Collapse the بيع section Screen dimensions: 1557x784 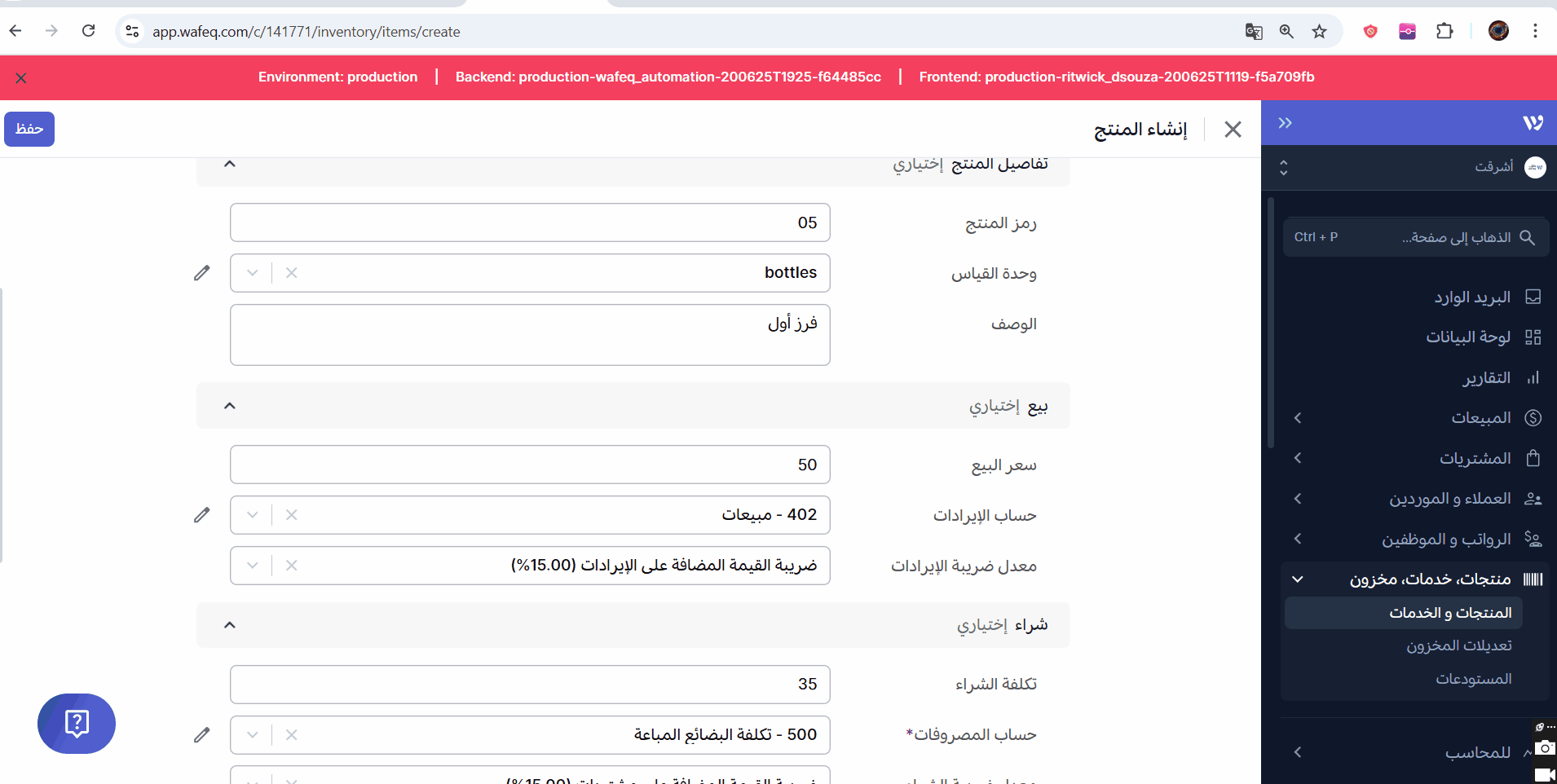click(x=230, y=406)
